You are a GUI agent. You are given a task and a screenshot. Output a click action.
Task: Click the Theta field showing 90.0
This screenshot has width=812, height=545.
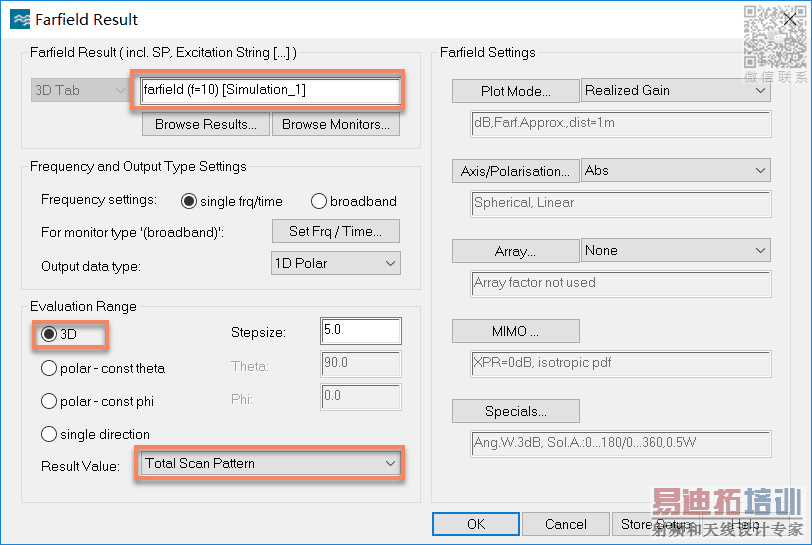pos(360,364)
